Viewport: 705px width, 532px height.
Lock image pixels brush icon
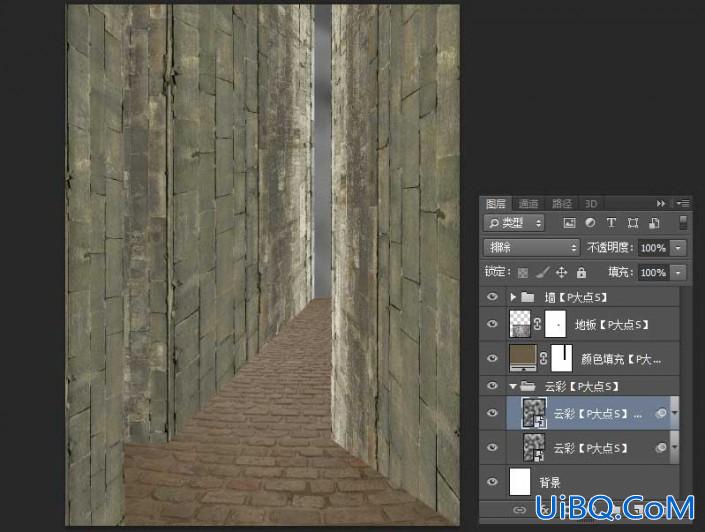(543, 273)
